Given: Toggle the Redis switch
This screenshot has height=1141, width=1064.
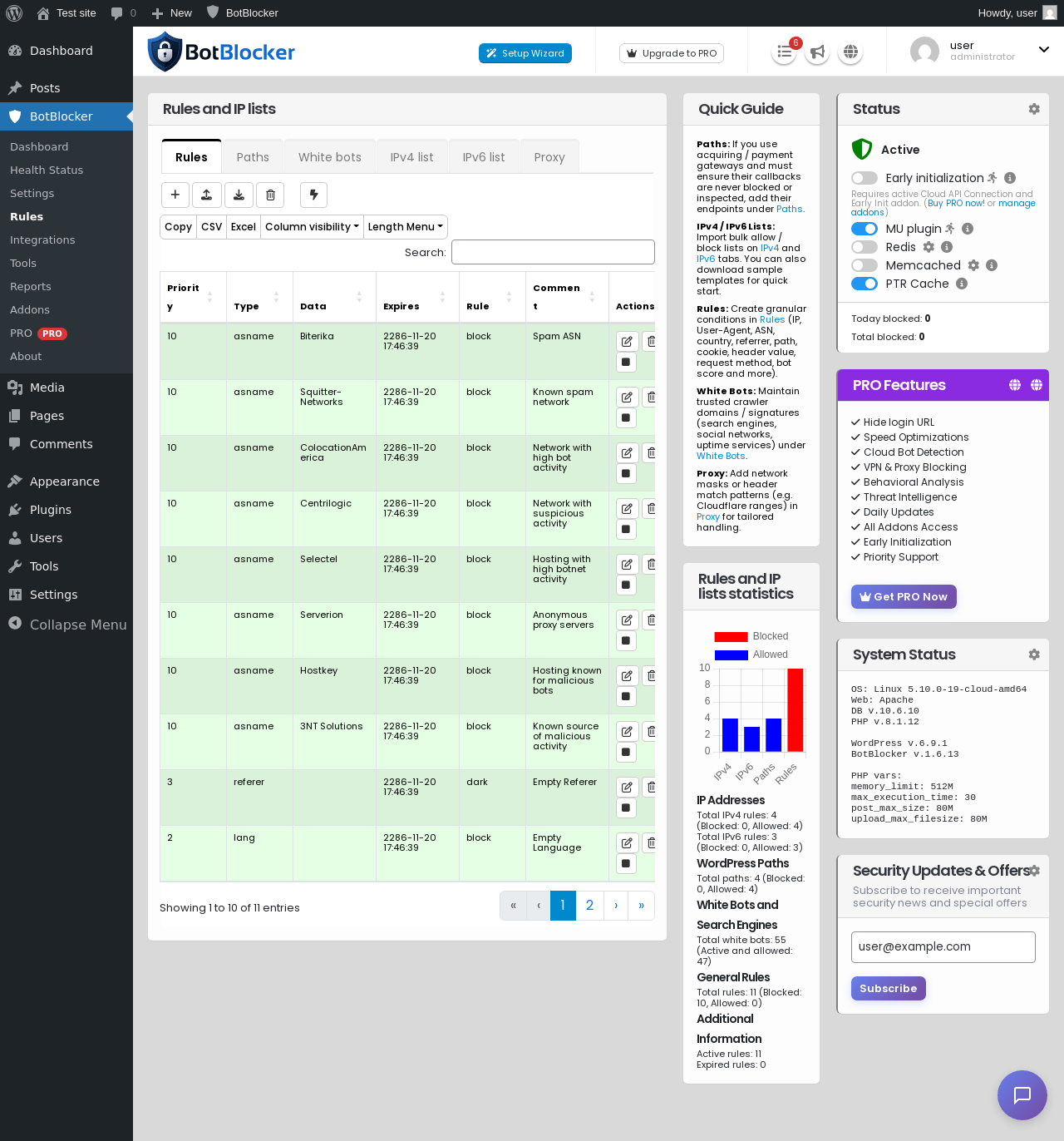Looking at the screenshot, I should coord(864,247).
